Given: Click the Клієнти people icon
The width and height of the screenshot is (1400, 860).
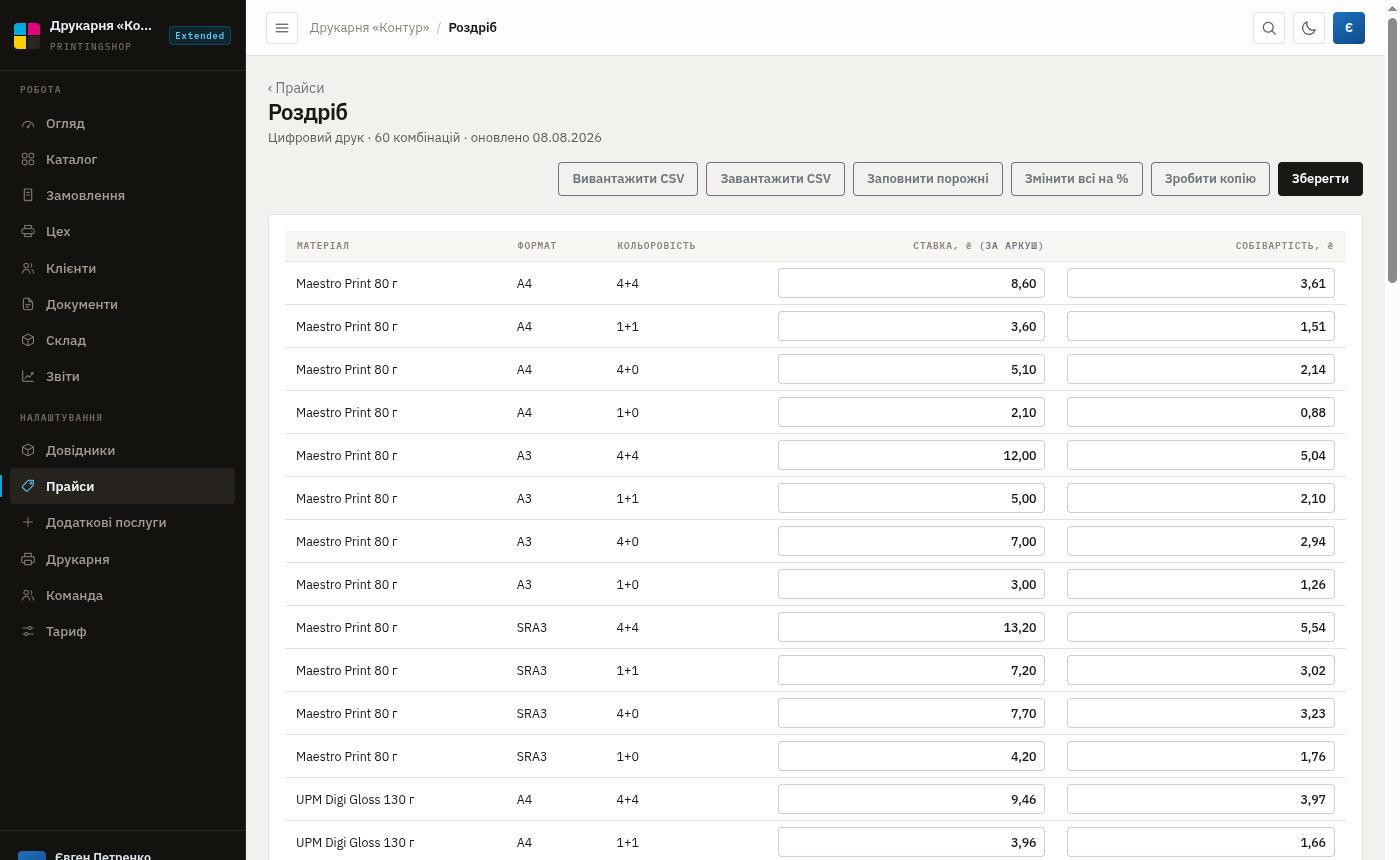Looking at the screenshot, I should (x=28, y=269).
